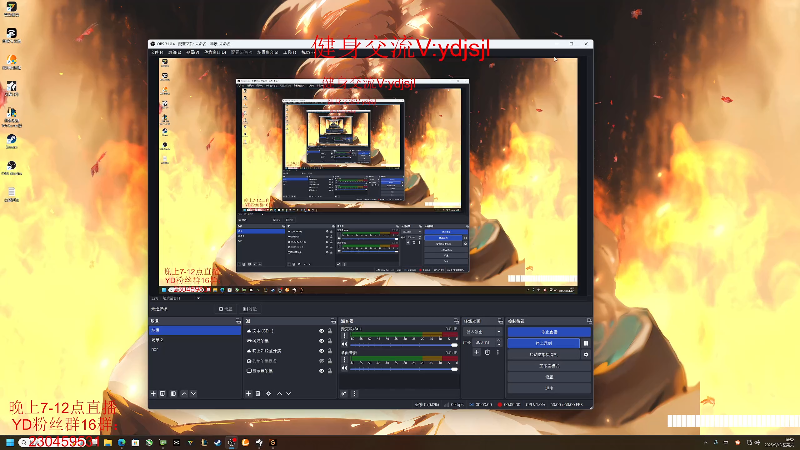The image size is (800, 450).
Task: Adjust volume slider of upper mixer channel
Action: tap(403, 345)
